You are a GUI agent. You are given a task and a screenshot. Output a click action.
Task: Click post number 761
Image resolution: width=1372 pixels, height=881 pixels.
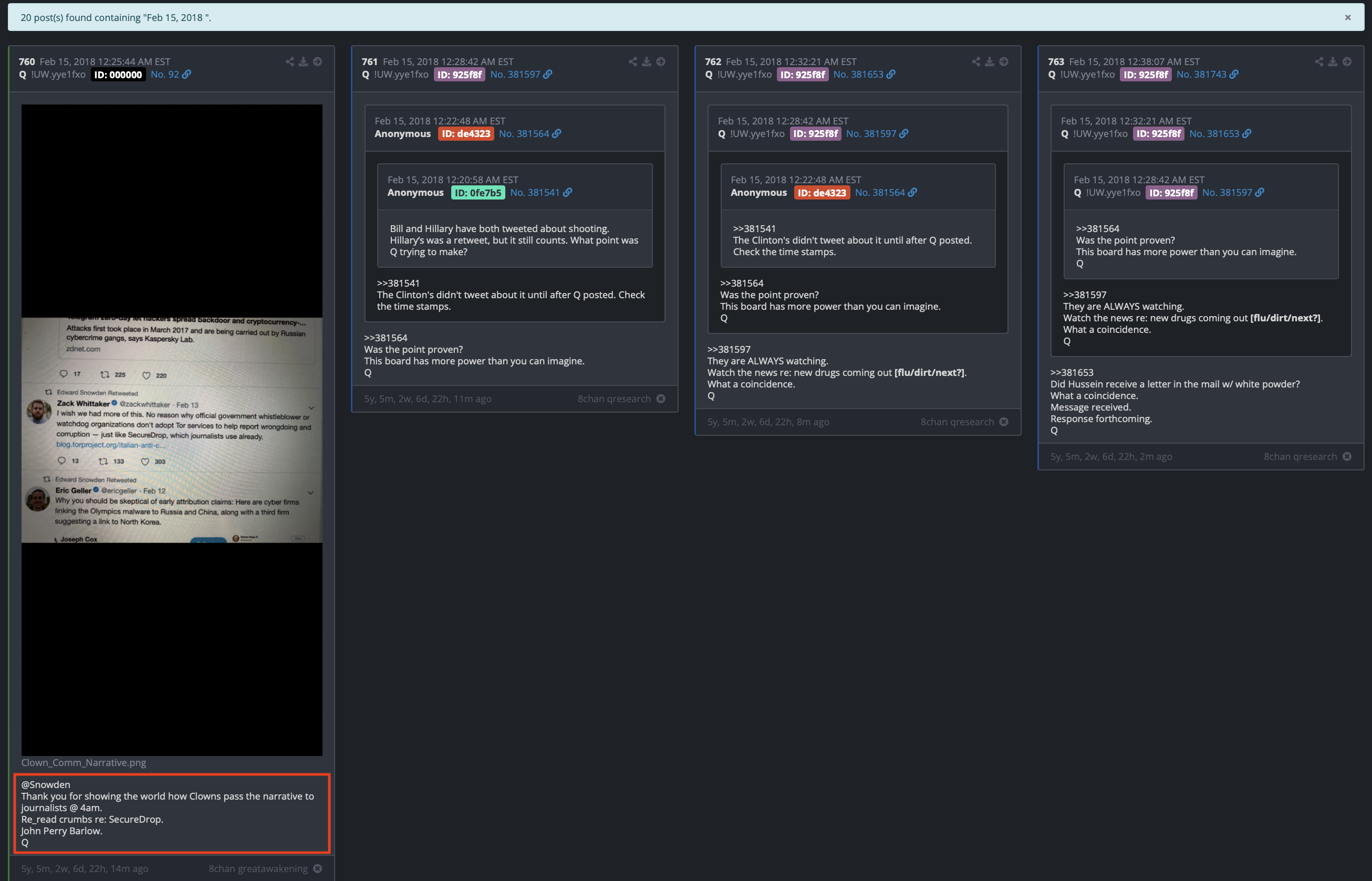370,62
